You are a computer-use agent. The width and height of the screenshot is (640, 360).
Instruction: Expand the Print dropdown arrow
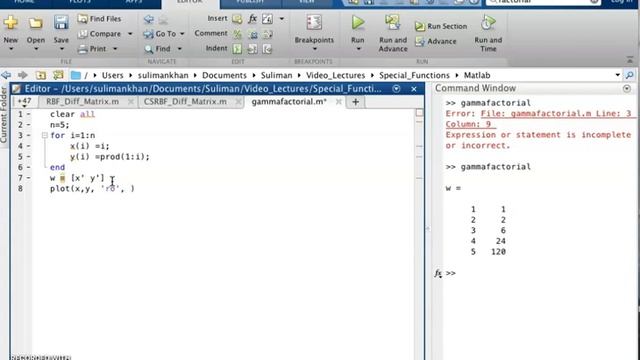[x=115, y=49]
